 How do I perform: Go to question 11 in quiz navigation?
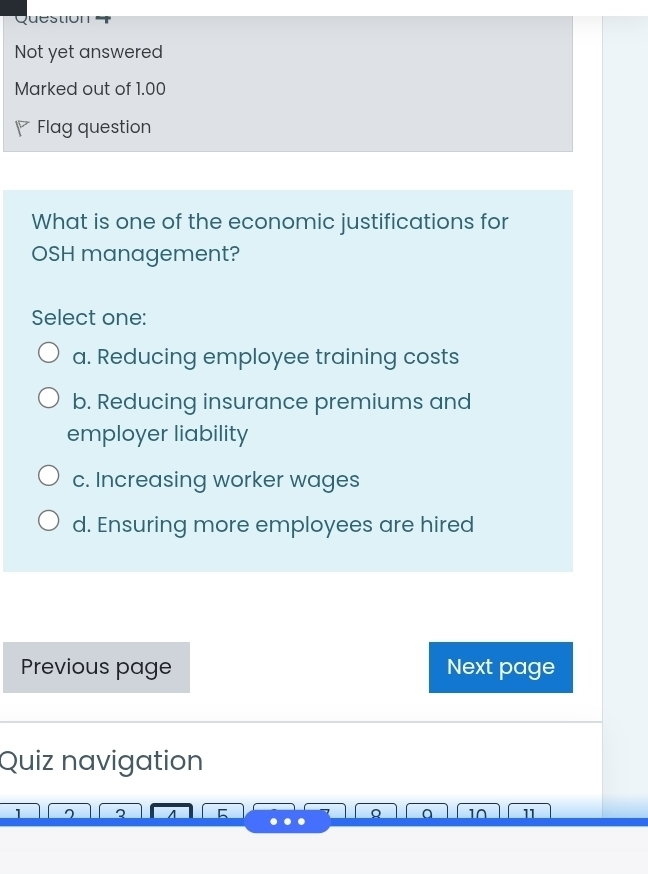coord(529,810)
